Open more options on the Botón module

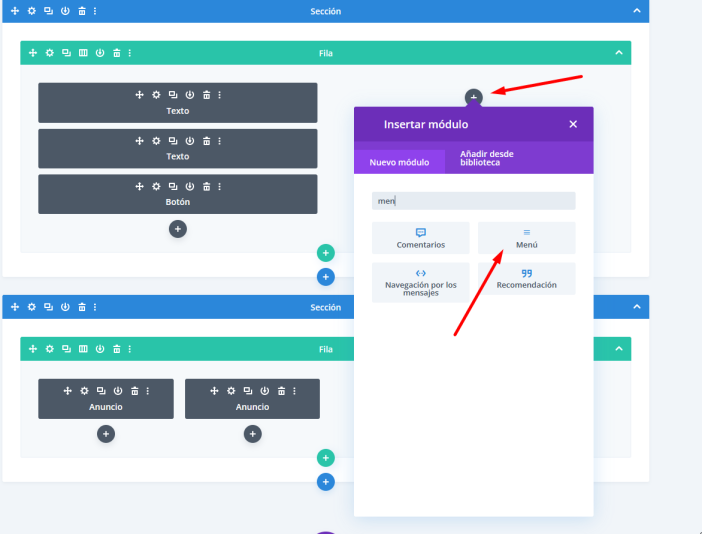[x=220, y=186]
